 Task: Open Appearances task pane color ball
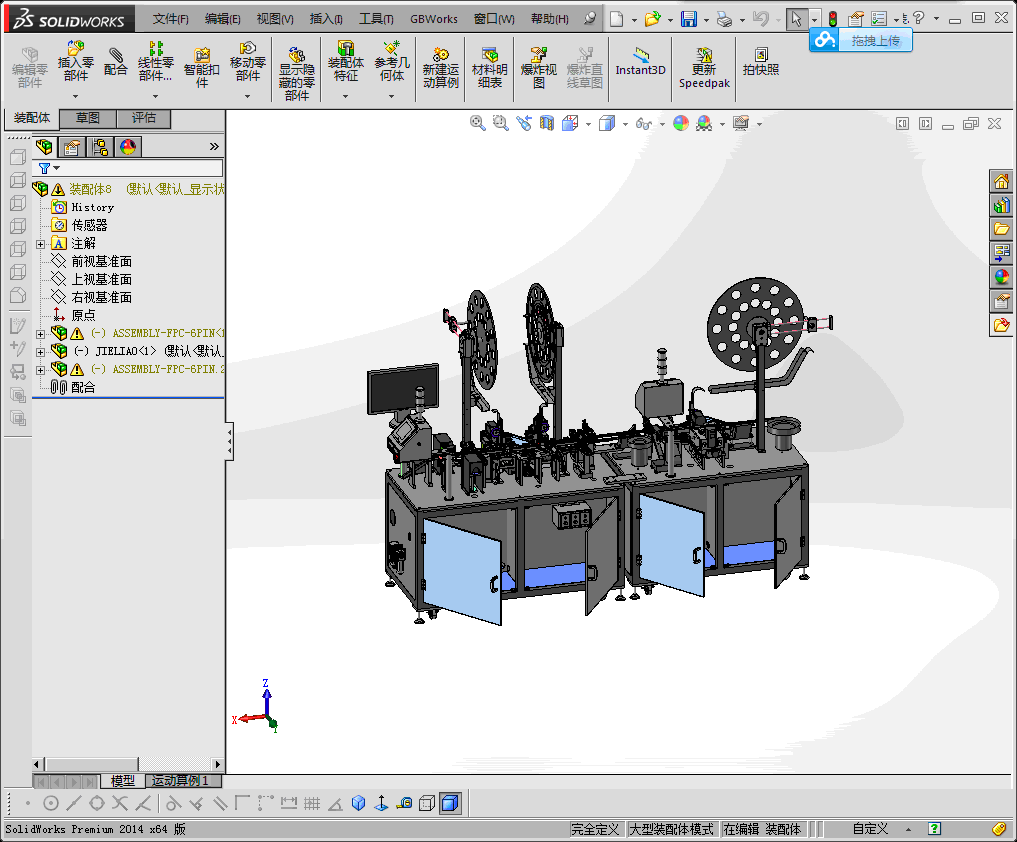pyautogui.click(x=1001, y=277)
